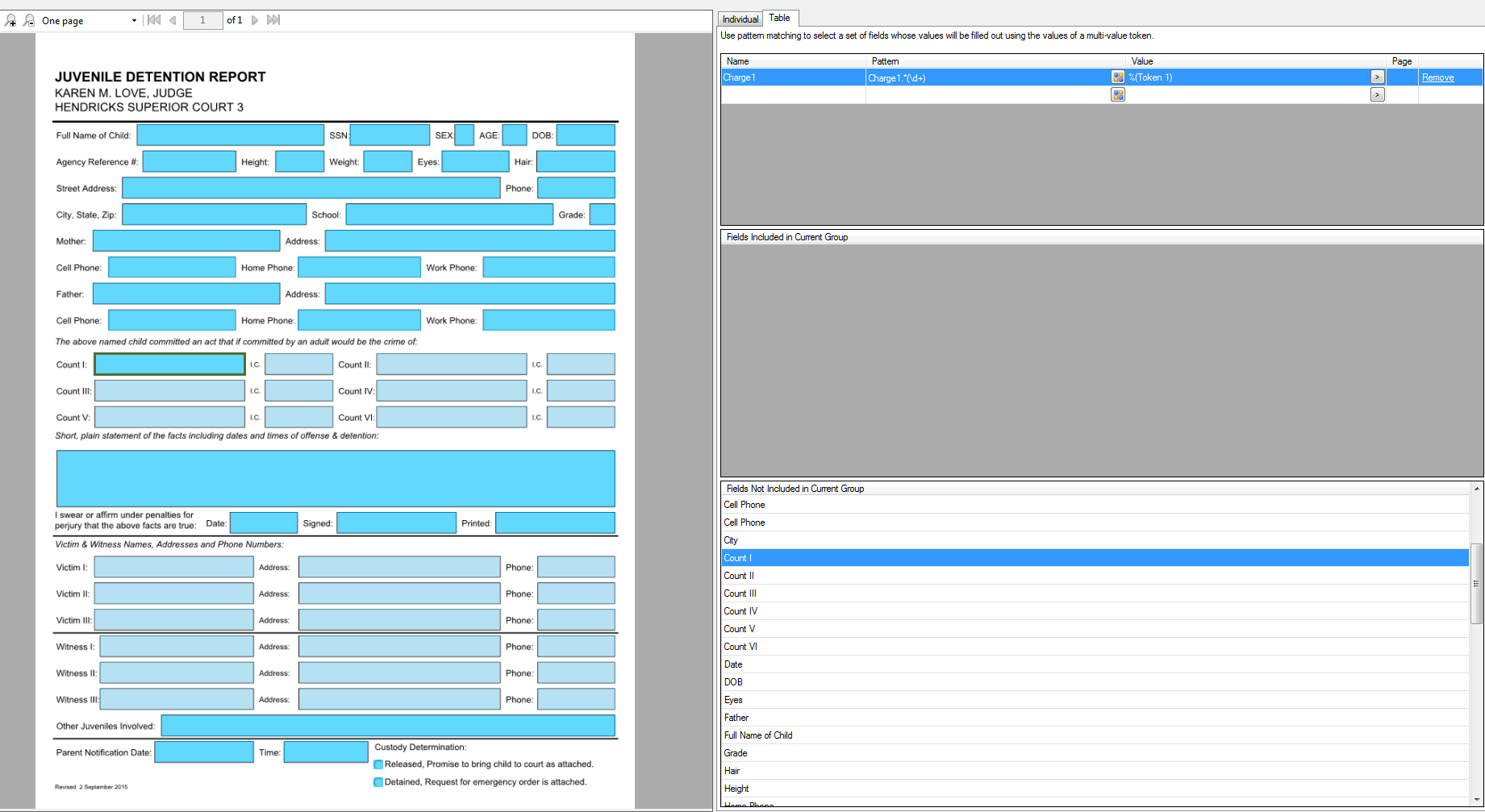Image resolution: width=1485 pixels, height=812 pixels.
Task: Click the zoom out magnifier icon
Action: [29, 20]
